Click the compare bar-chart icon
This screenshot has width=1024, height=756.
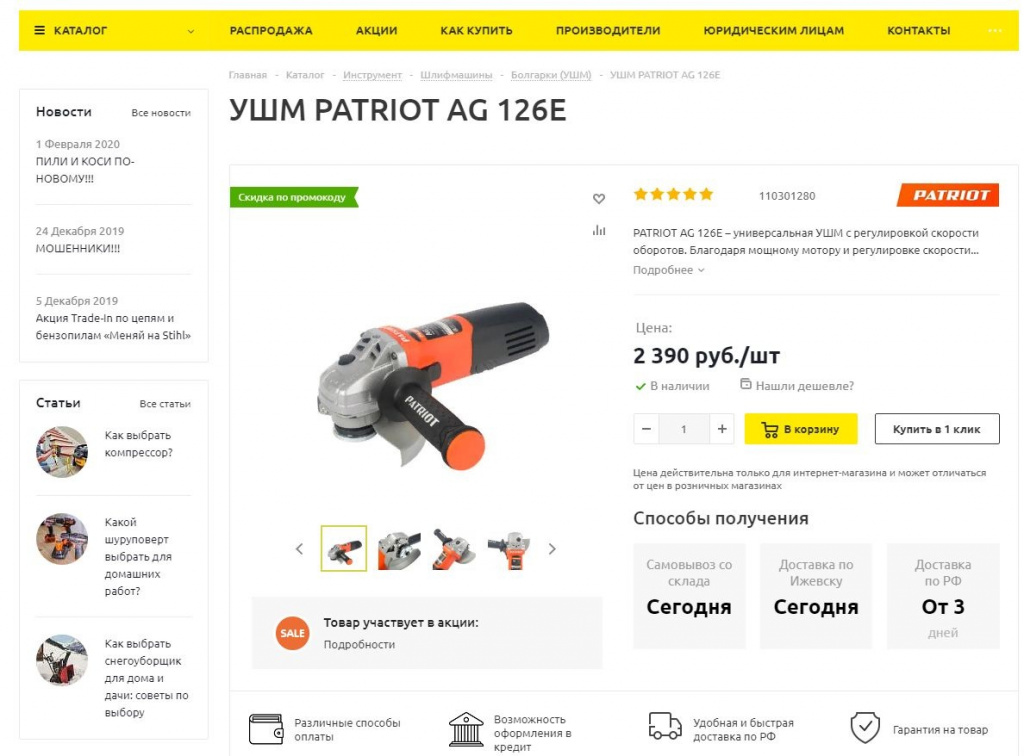(599, 230)
